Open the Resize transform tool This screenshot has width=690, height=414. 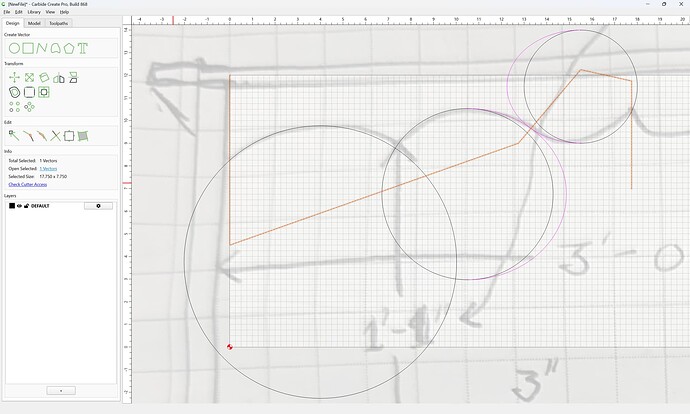click(29, 78)
